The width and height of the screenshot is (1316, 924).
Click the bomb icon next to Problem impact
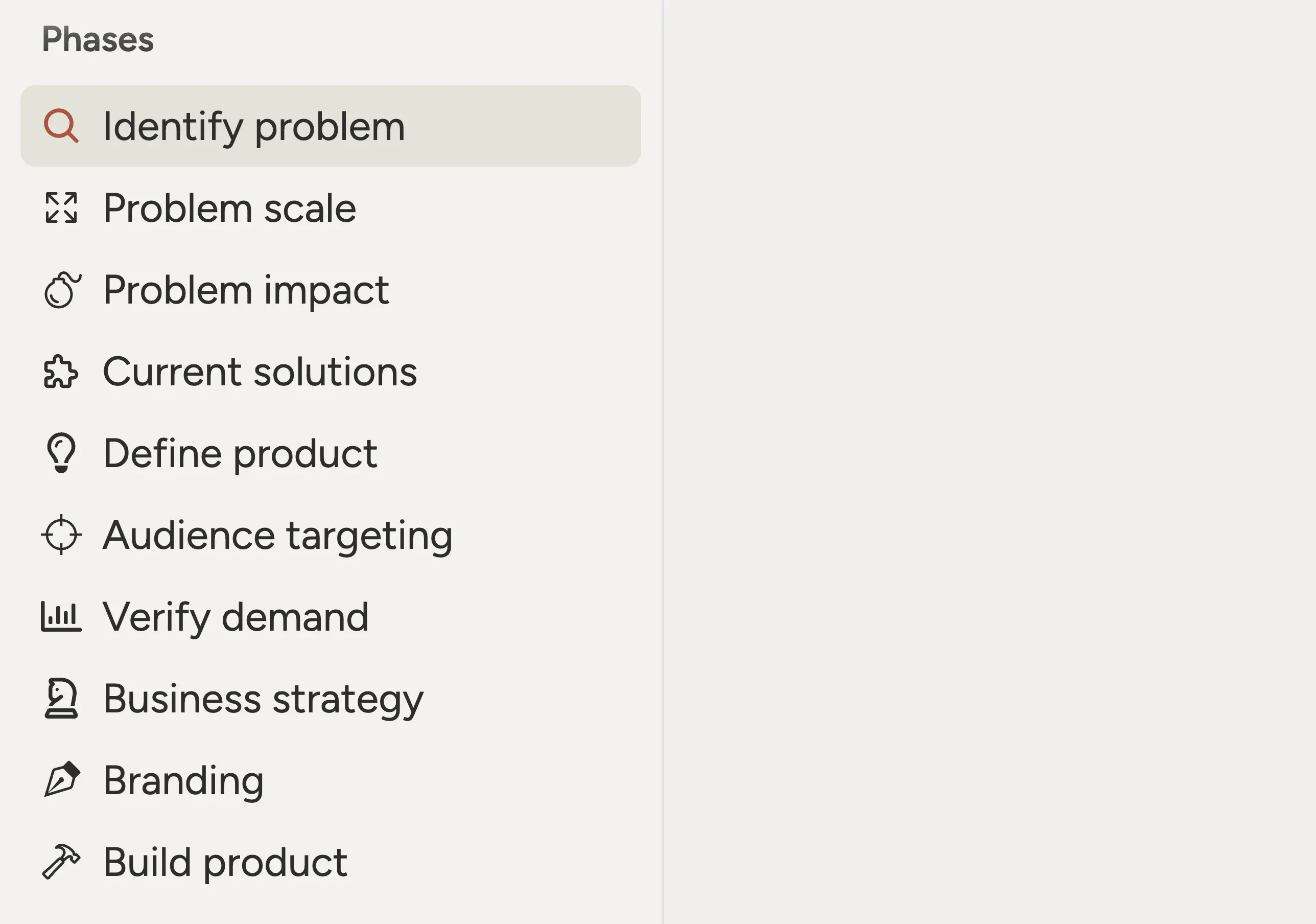point(62,290)
